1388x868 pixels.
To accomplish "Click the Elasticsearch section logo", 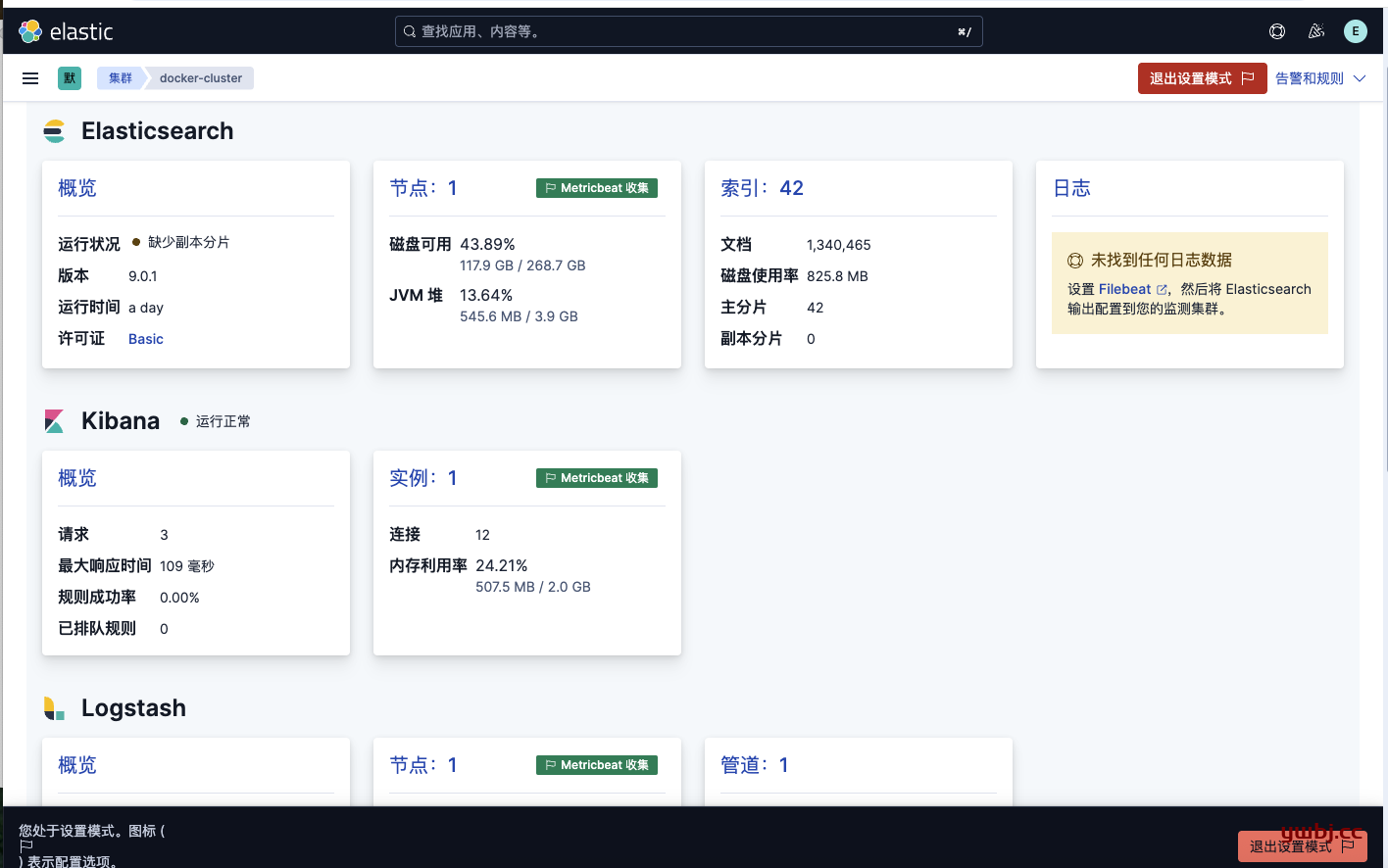I will pos(54,130).
